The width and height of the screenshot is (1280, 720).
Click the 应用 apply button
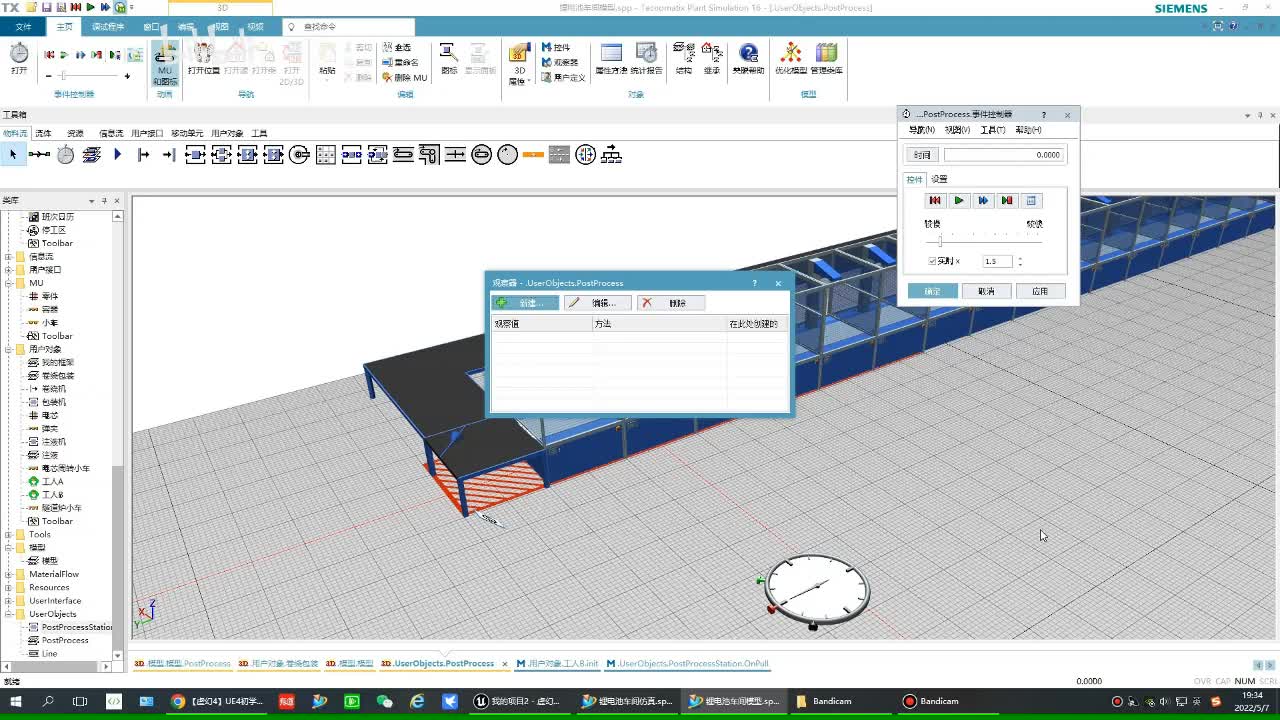1040,291
